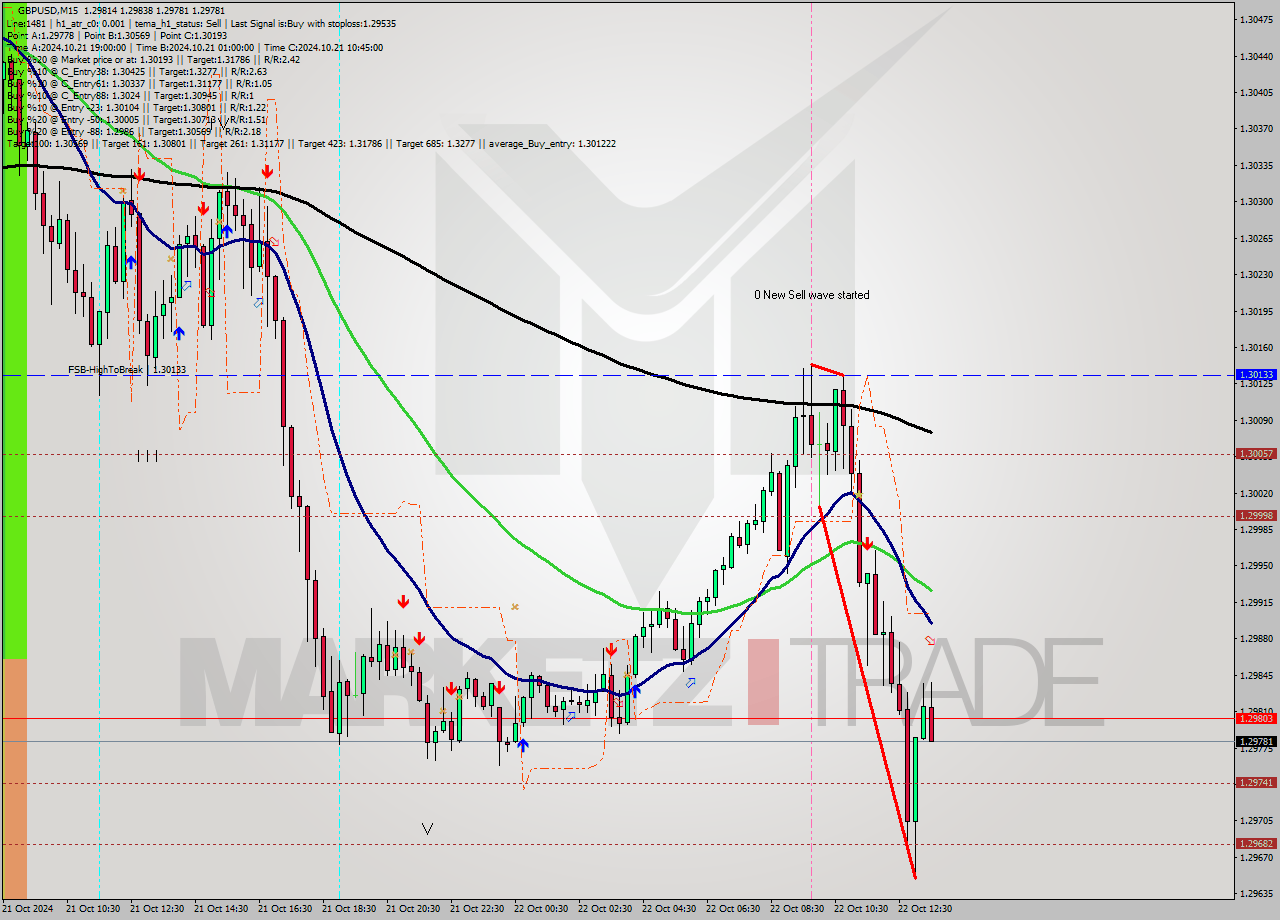The width and height of the screenshot is (1280, 920).
Task: Click the '21 Oct 2024' date label
Action: 27,909
